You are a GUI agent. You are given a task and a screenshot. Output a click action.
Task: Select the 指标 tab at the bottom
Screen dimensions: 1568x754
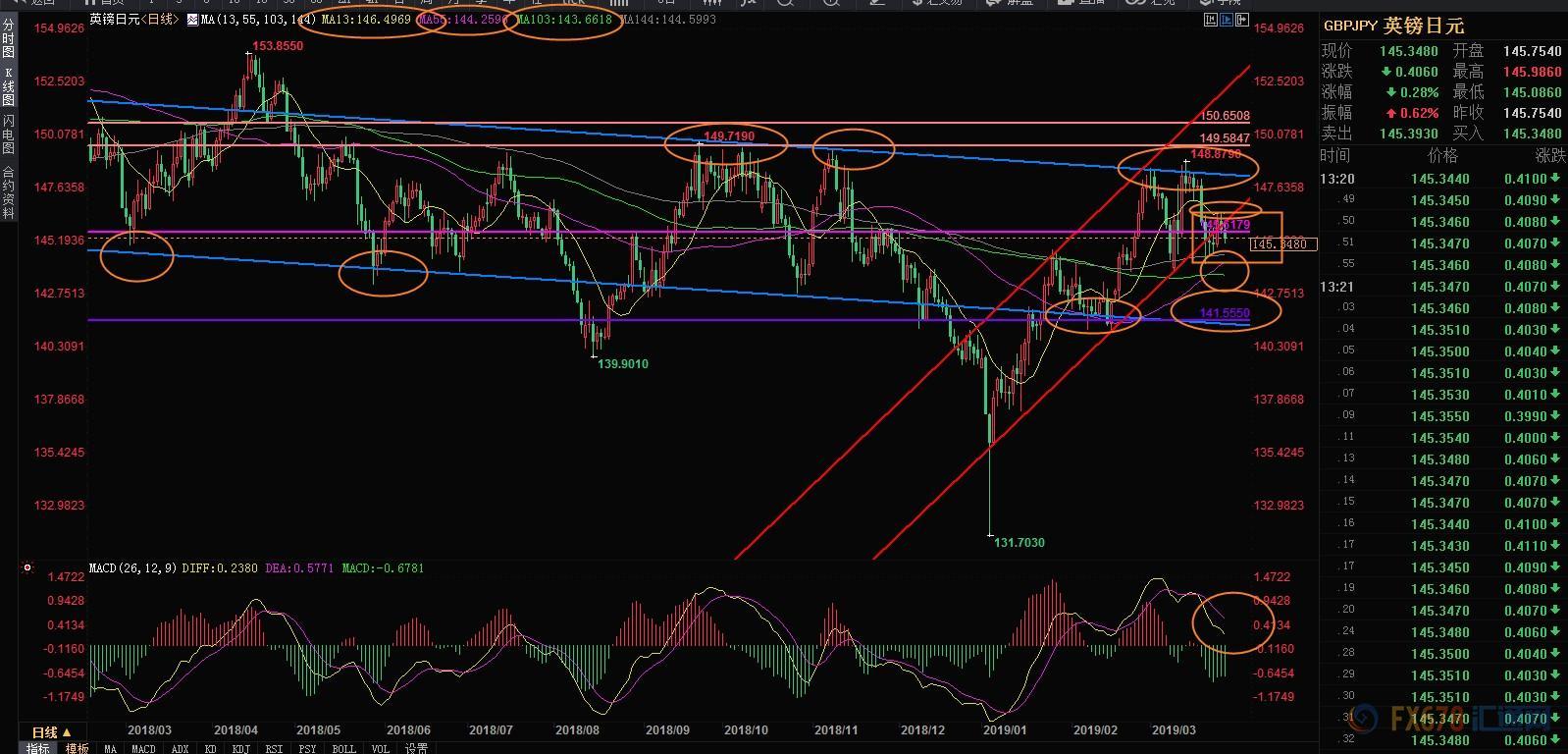point(37,748)
